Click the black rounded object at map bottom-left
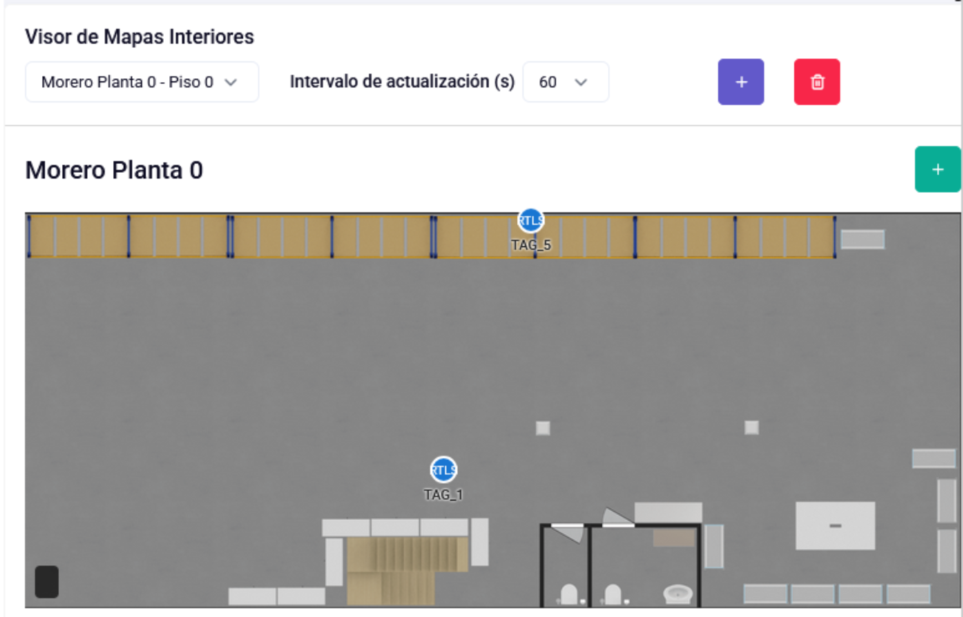This screenshot has height=617, width=963. point(47,581)
